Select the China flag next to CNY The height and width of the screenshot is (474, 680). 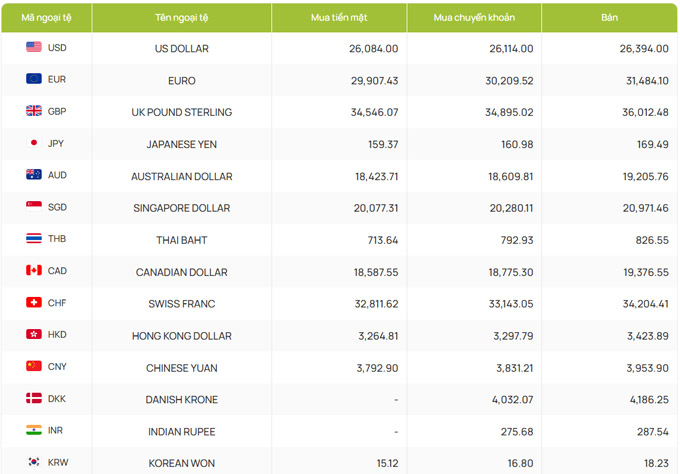[x=34, y=366]
